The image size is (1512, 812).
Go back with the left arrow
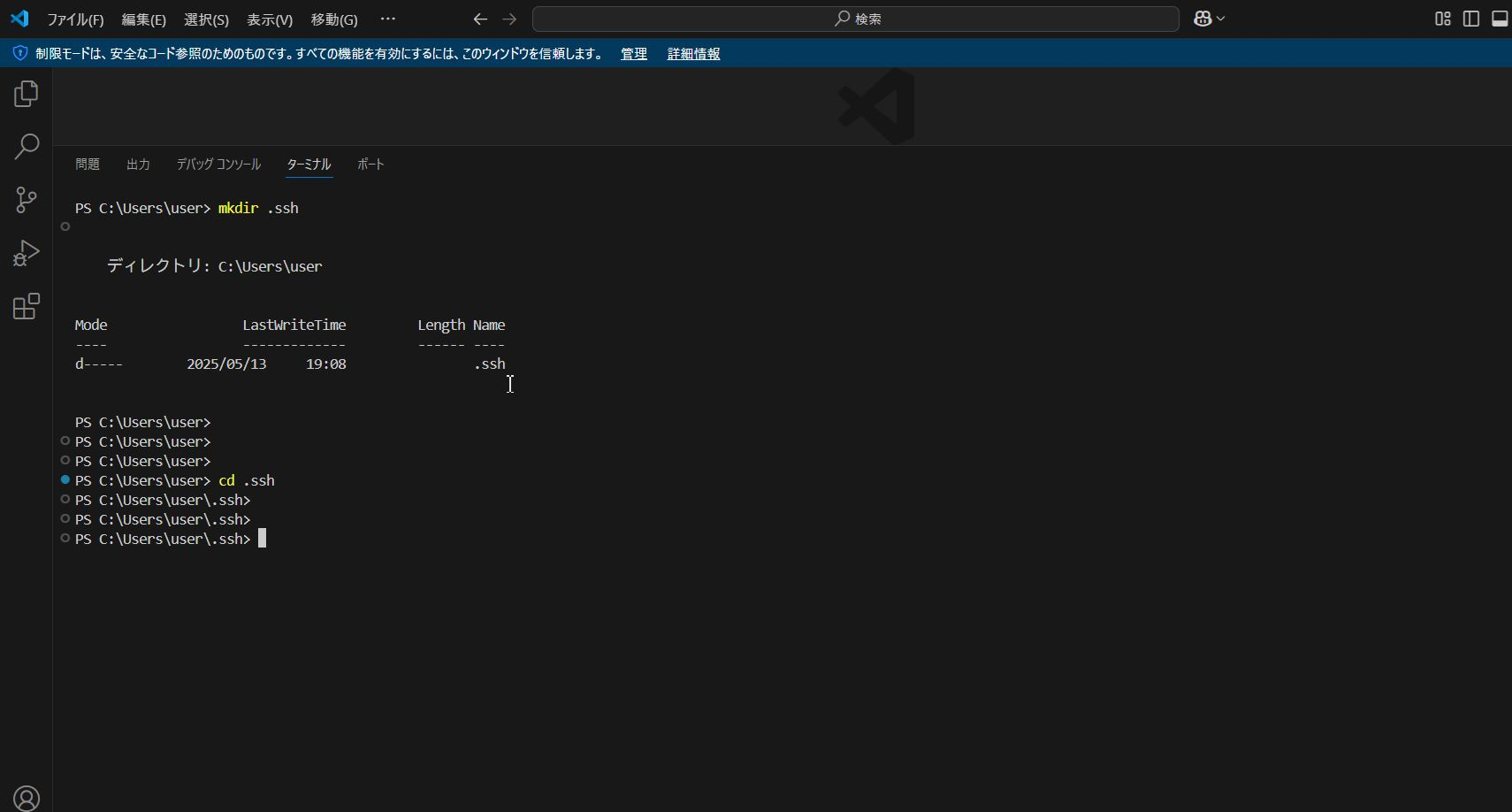click(480, 19)
